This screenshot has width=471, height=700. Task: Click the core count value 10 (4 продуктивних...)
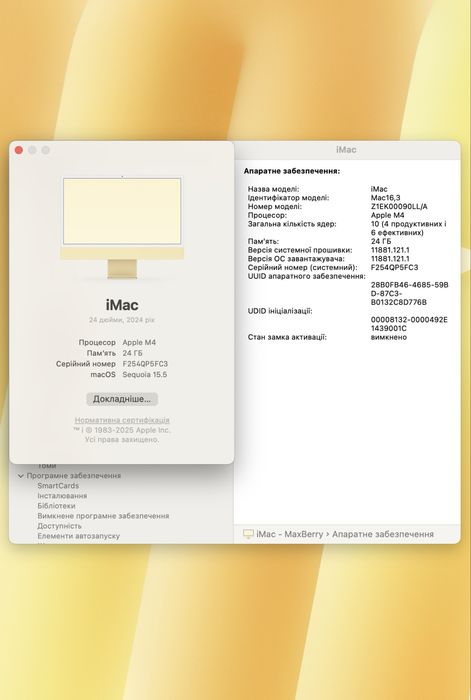[x=408, y=228]
